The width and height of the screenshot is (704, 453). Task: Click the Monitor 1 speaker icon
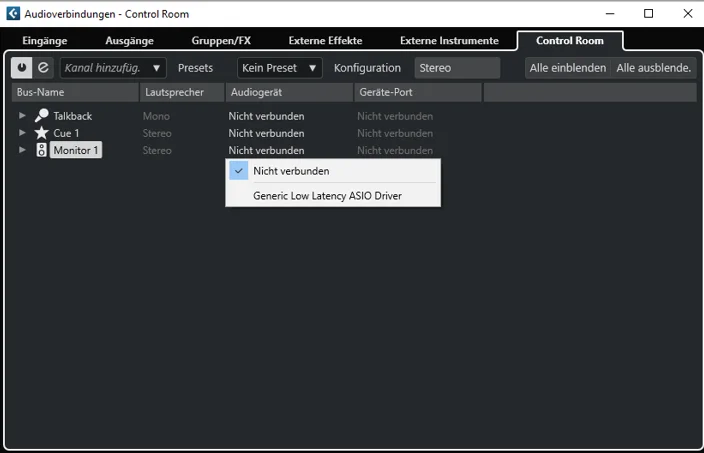click(x=41, y=150)
